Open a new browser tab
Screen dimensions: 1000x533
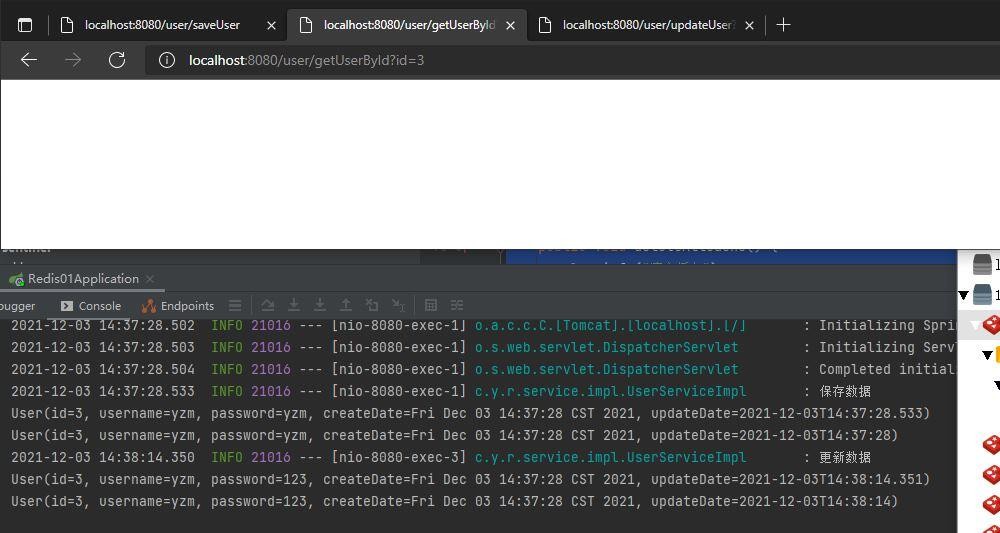coord(783,25)
